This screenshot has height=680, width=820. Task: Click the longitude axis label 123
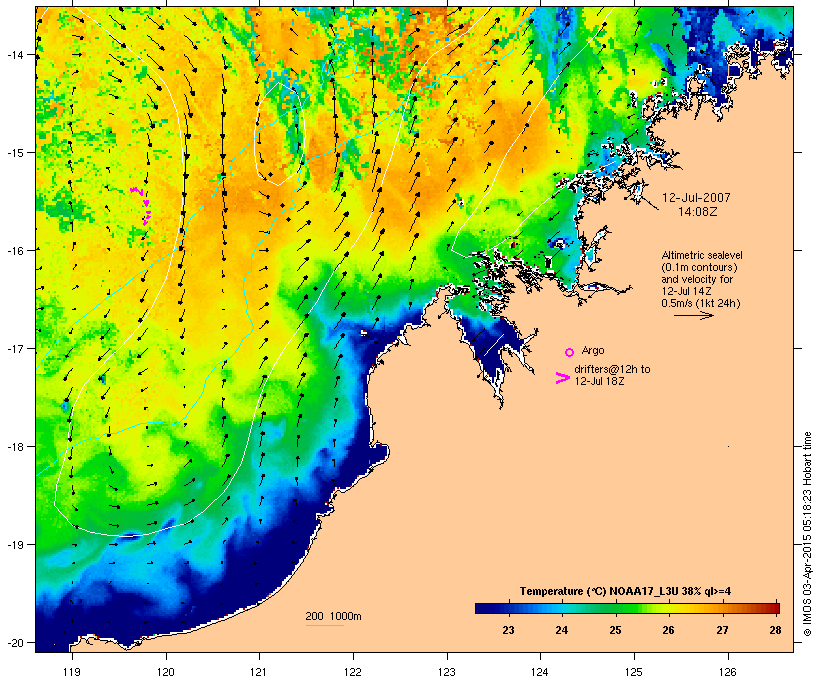447,672
